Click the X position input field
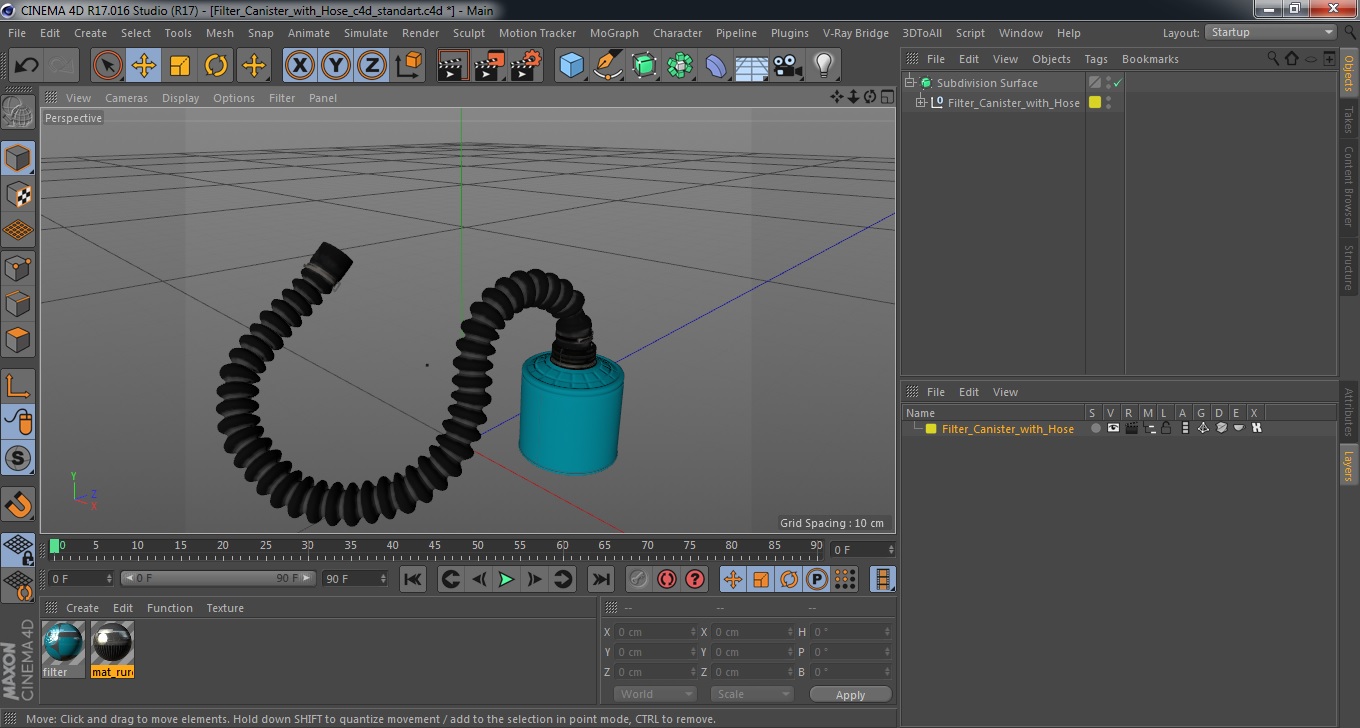 (655, 632)
